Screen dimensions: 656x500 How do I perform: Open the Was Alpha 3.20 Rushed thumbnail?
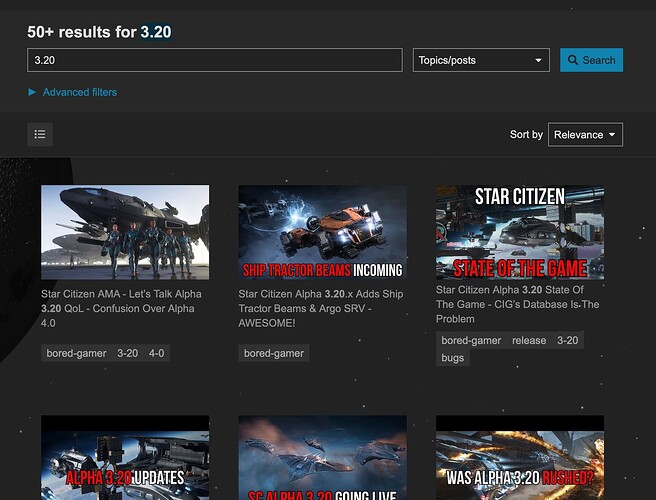click(520, 457)
